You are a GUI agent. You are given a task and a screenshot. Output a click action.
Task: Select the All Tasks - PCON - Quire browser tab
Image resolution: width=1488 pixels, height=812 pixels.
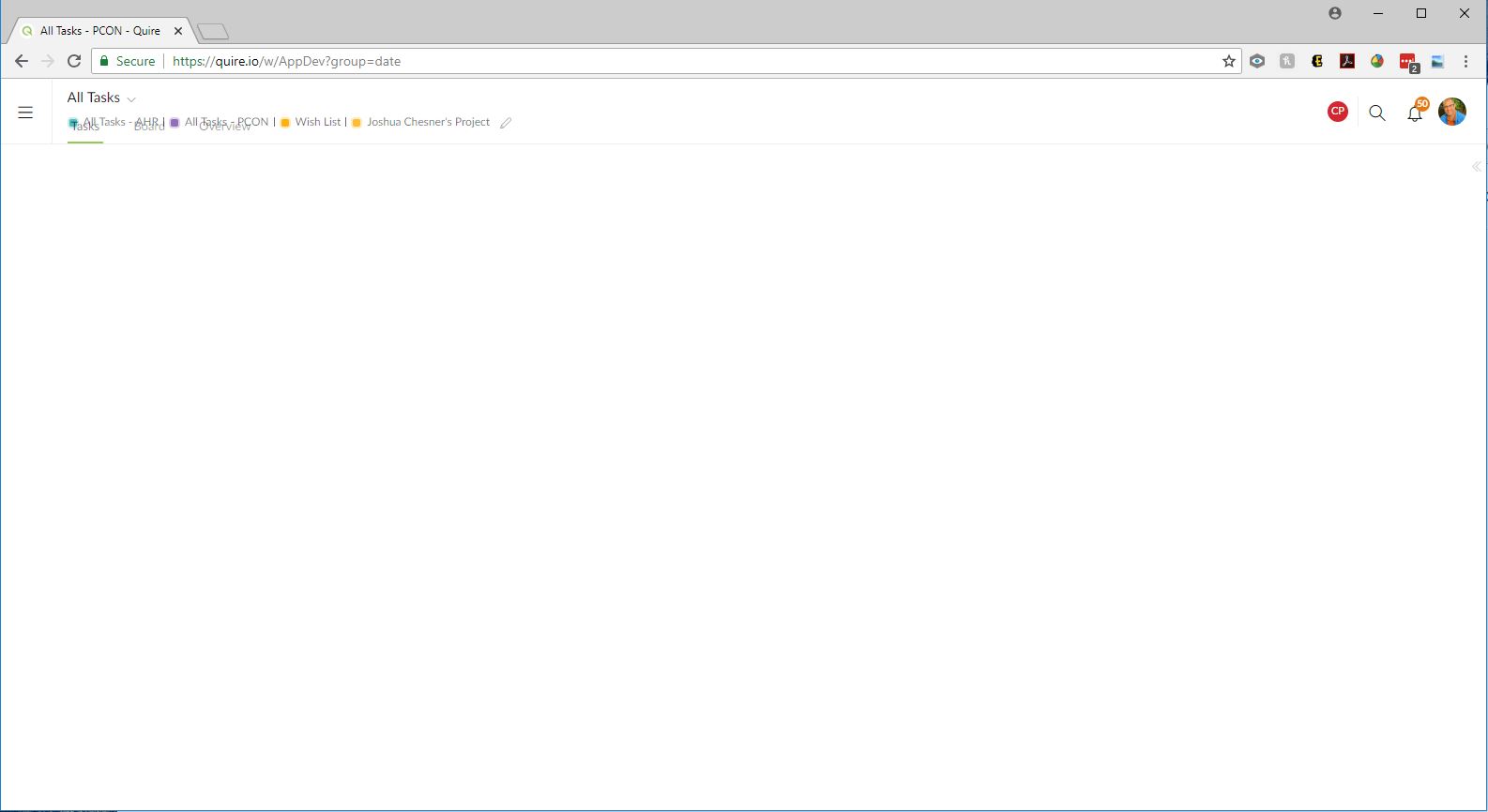101,31
